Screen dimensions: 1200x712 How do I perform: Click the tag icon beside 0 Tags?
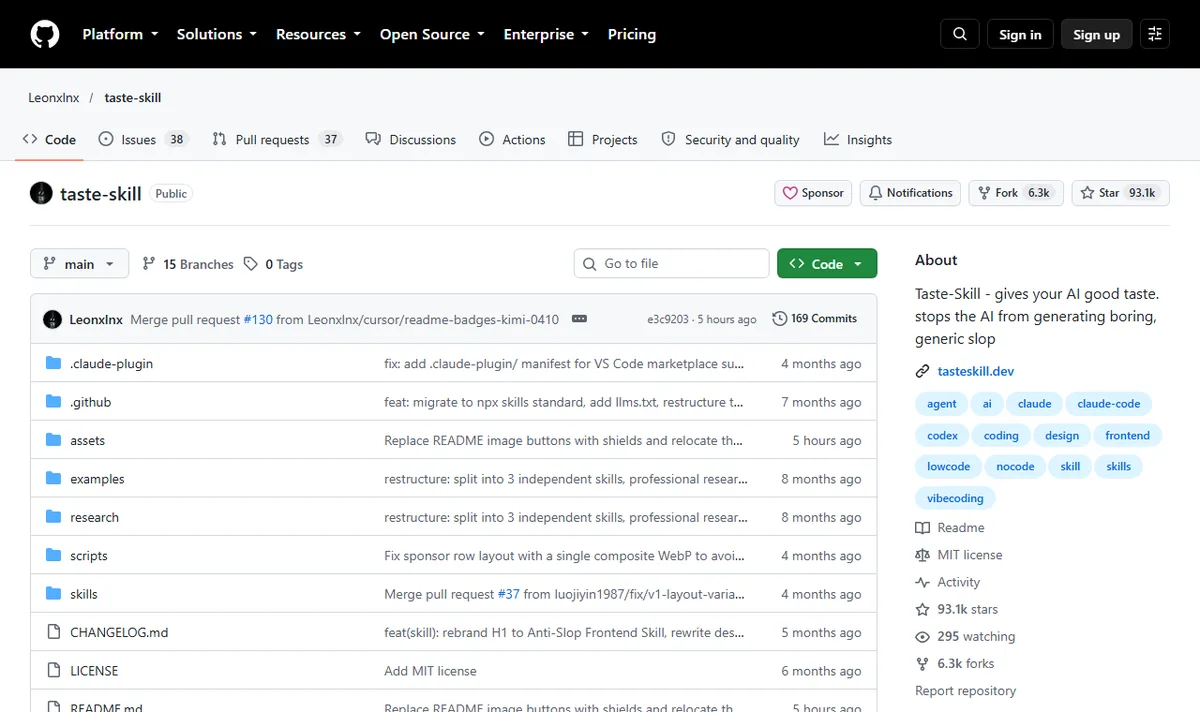[x=251, y=264]
